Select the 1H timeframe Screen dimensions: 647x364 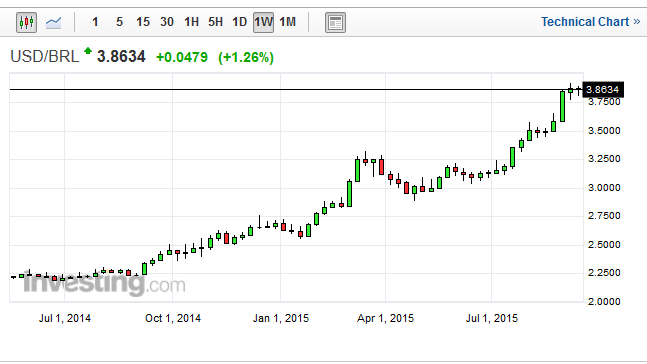191,22
